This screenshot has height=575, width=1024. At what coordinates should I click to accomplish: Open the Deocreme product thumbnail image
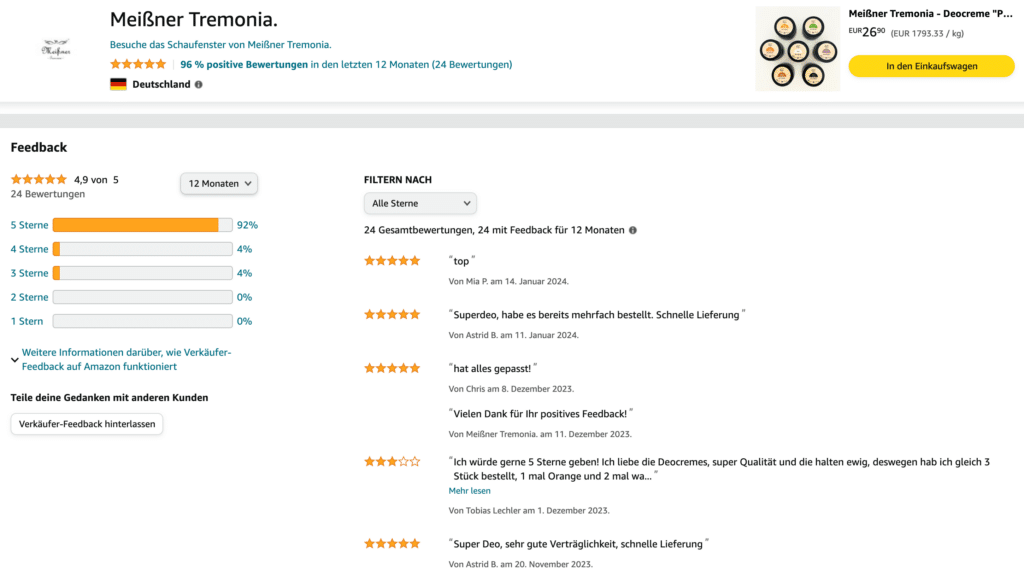pos(797,49)
